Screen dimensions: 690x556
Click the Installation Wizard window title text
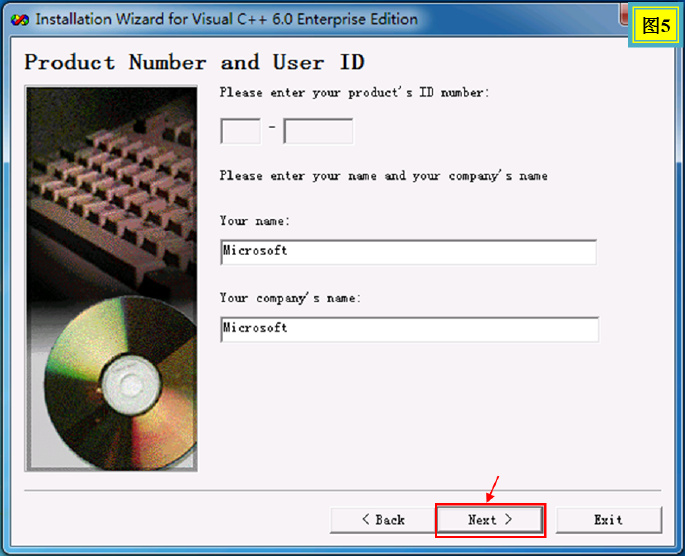pyautogui.click(x=227, y=19)
